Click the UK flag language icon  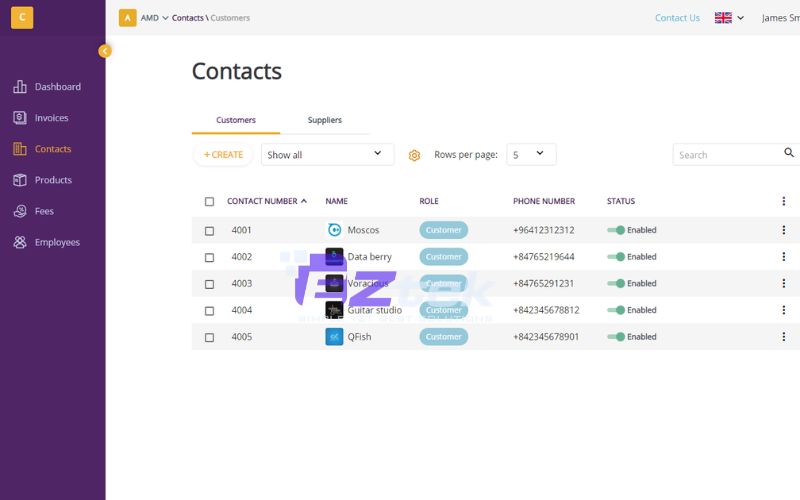[723, 18]
